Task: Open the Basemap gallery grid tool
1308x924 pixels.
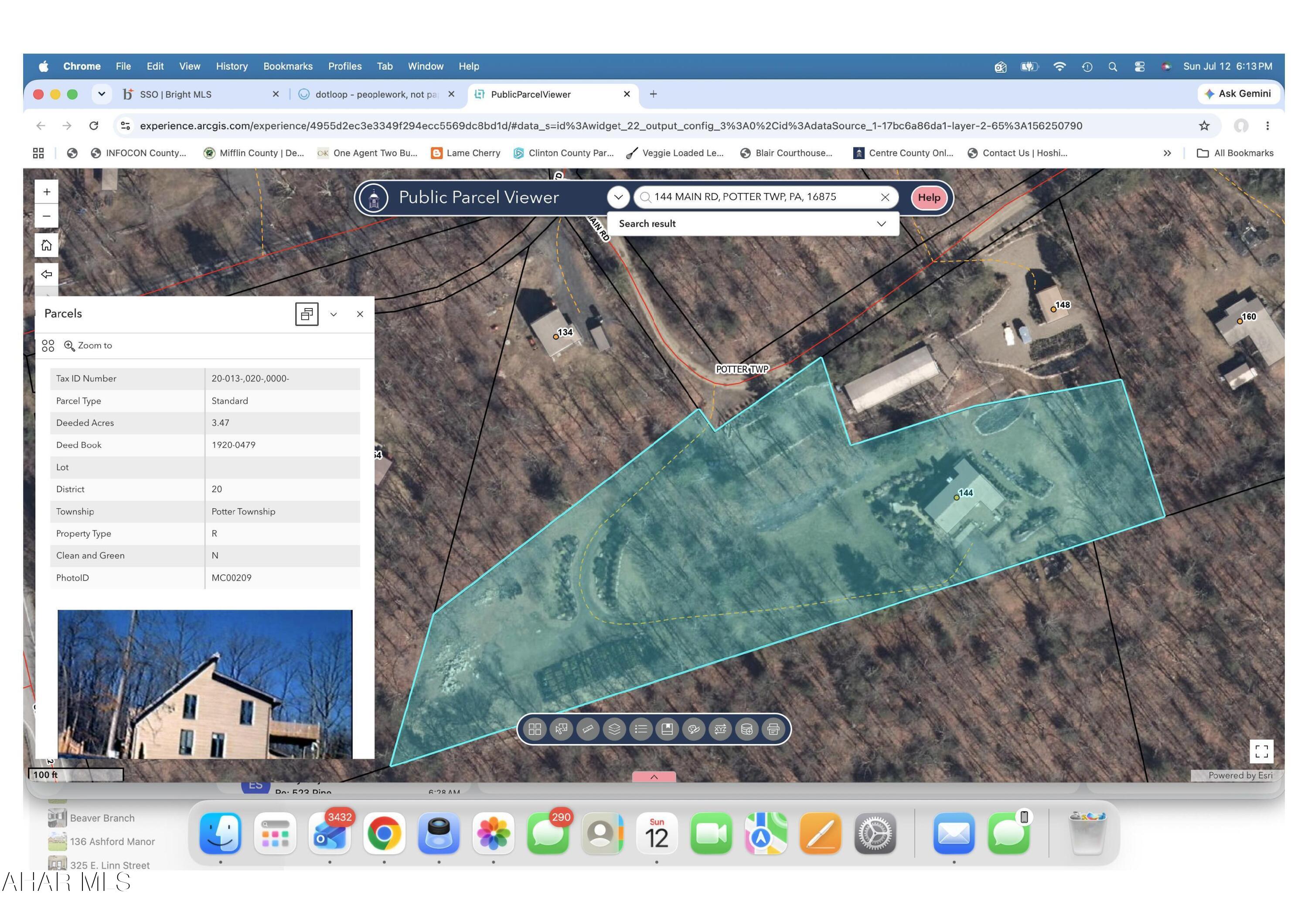Action: coord(535,729)
